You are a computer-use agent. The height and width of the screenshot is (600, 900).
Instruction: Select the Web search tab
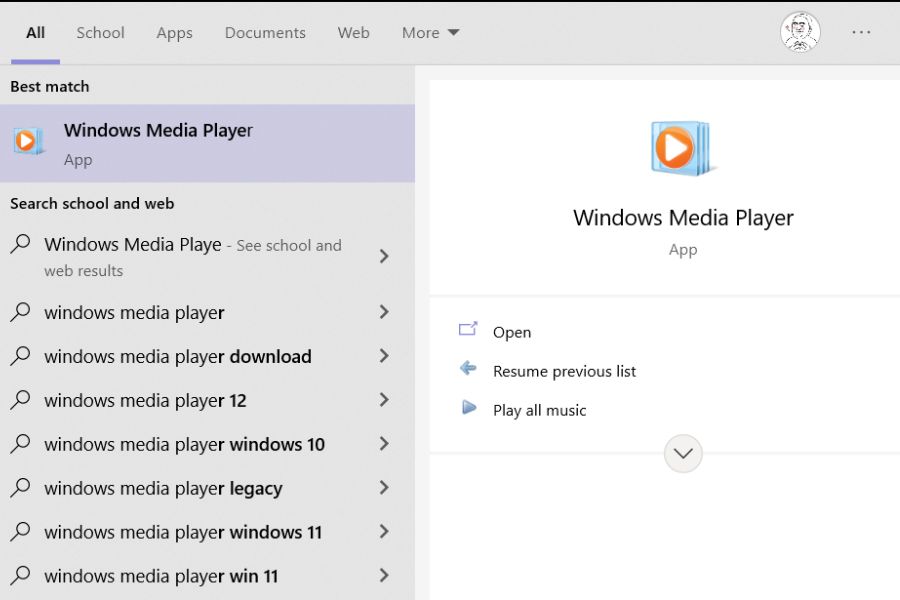(x=353, y=32)
